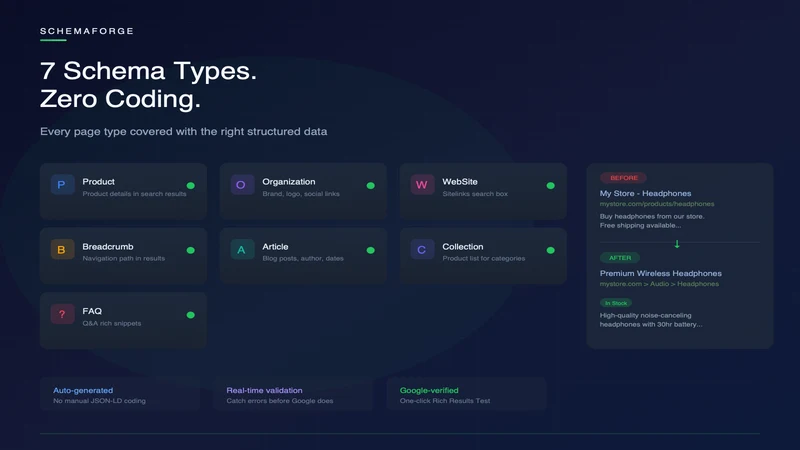This screenshot has height=450, width=800.
Task: Toggle the green status dot on Article card
Action: click(x=371, y=251)
